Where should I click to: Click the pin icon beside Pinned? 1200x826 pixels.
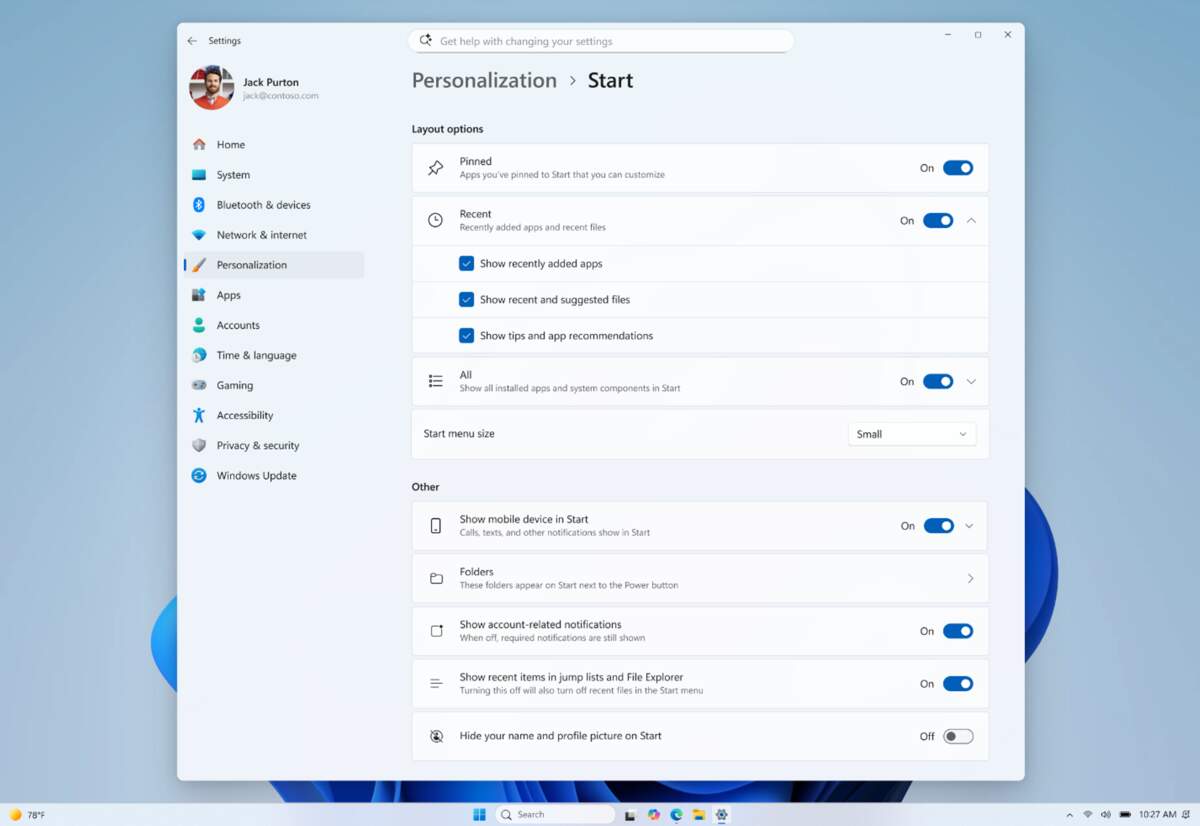pyautogui.click(x=435, y=168)
